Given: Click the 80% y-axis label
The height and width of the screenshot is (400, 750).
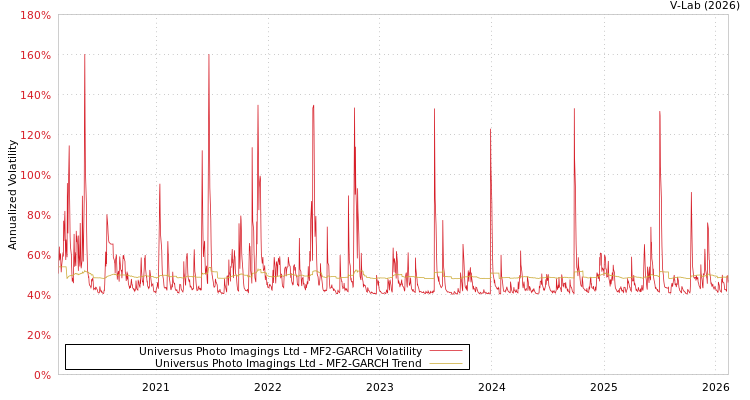Looking at the screenshot, I should [39, 215].
